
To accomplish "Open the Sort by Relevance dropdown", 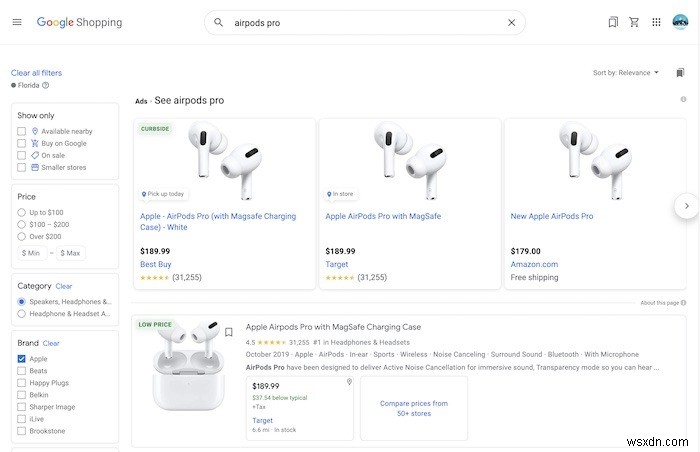I will [627, 73].
